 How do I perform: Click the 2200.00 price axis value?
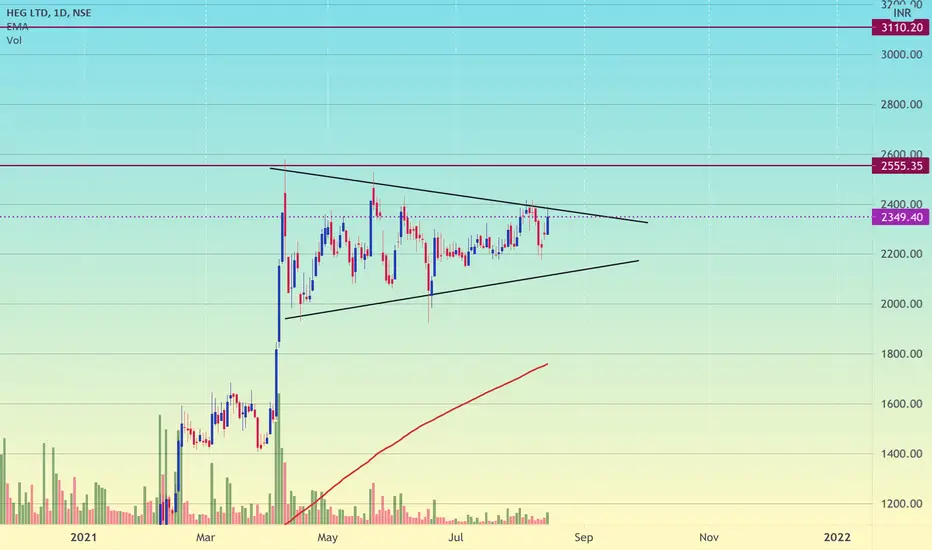pyautogui.click(x=901, y=254)
